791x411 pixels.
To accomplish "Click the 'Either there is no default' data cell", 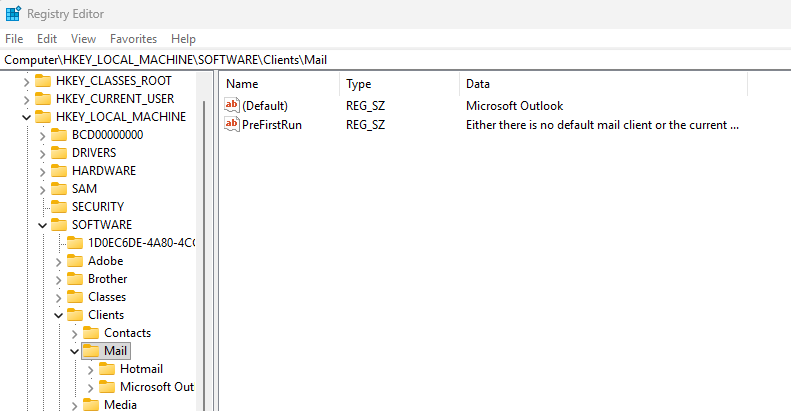I will click(x=602, y=125).
